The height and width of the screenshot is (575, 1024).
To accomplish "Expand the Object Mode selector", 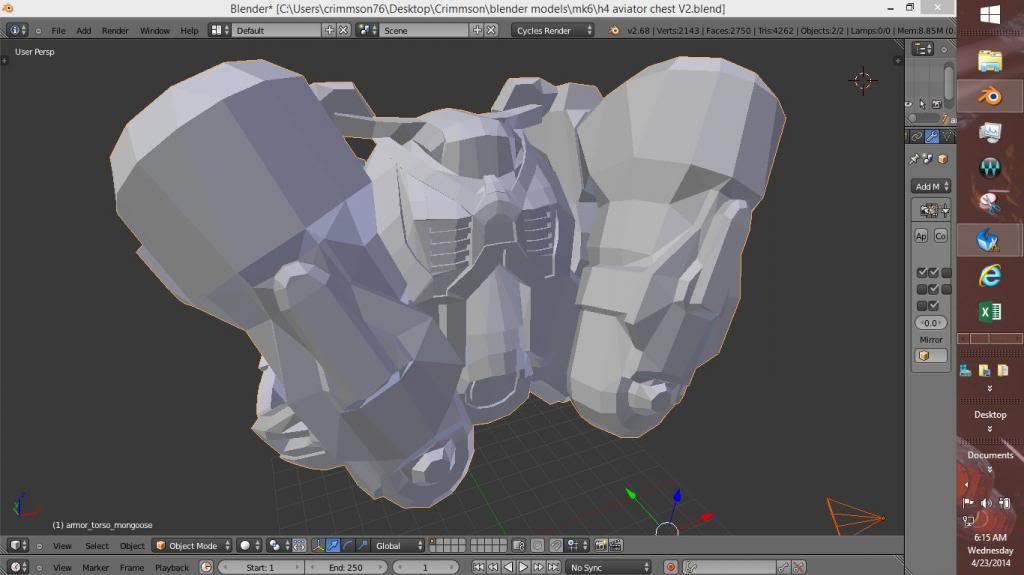I will tap(192, 546).
